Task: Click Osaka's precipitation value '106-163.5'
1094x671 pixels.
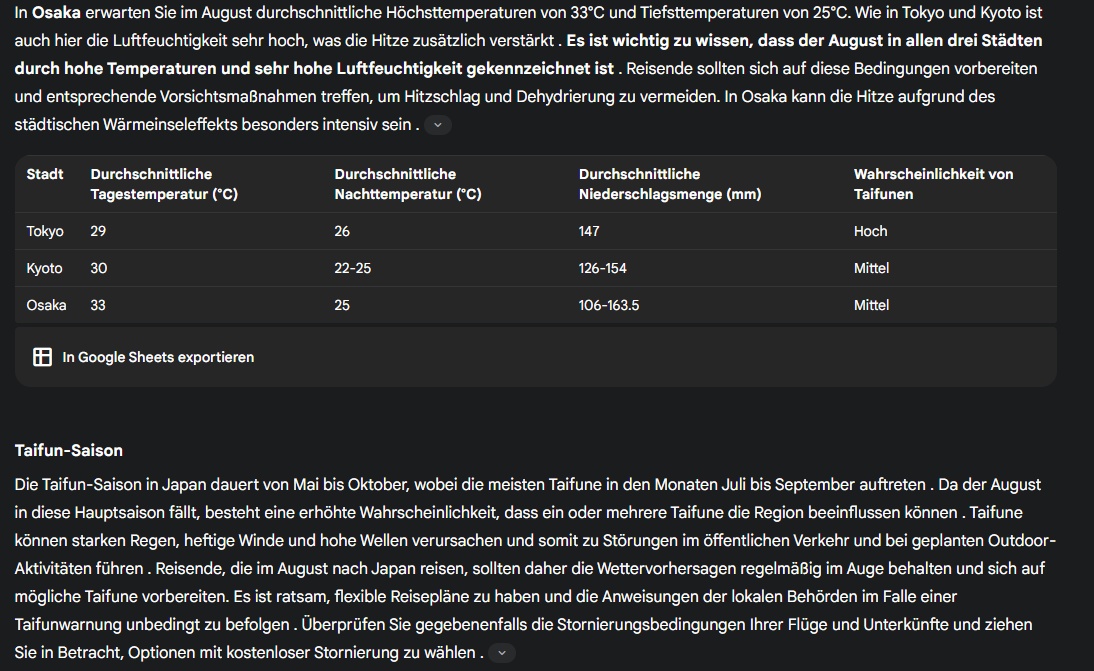Action: [x=608, y=305]
